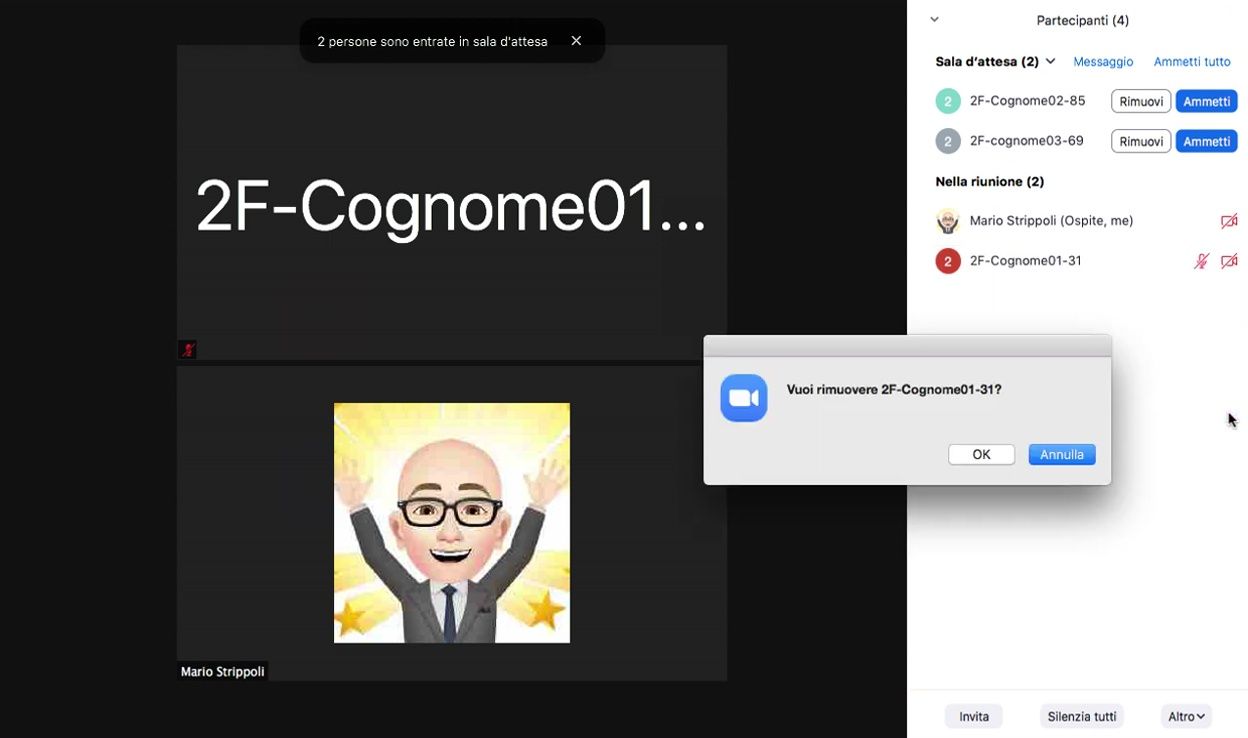Viewport: 1248px width, 738px height.
Task: Click the red avatar of 2F-Cognome01-31
Action: point(948,261)
